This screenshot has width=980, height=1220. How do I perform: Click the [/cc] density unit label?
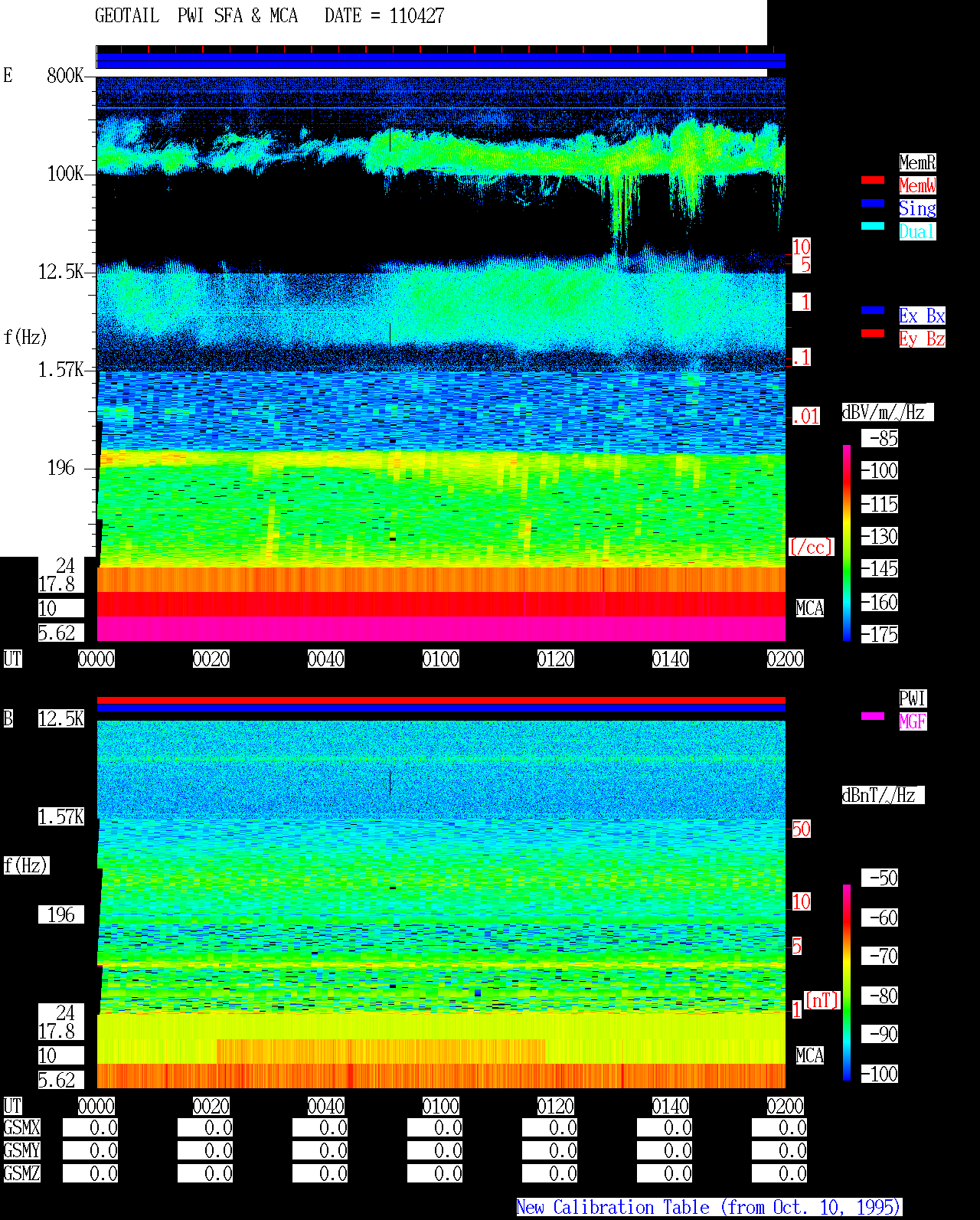(x=811, y=547)
